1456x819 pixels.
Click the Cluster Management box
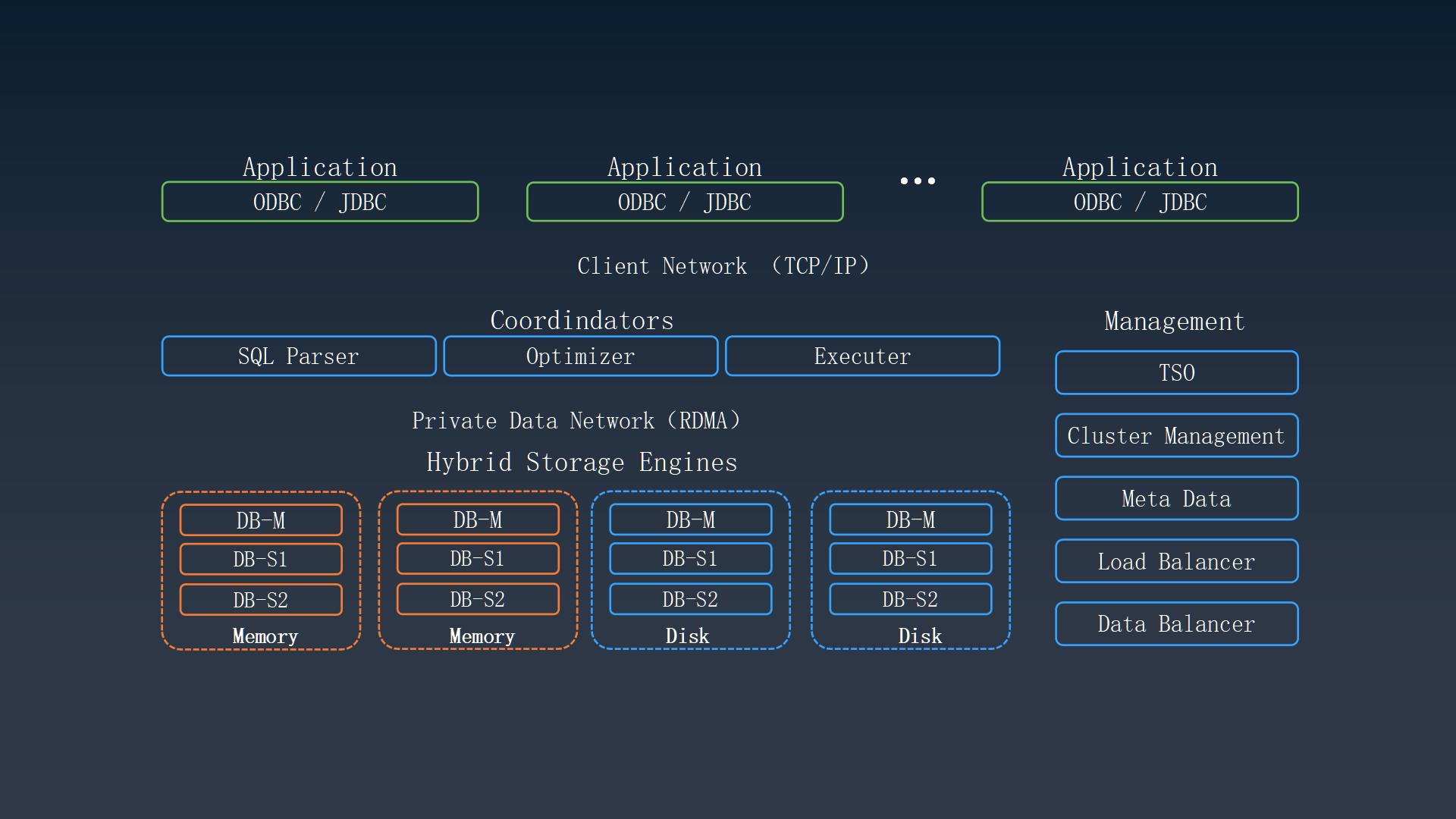click(1176, 436)
